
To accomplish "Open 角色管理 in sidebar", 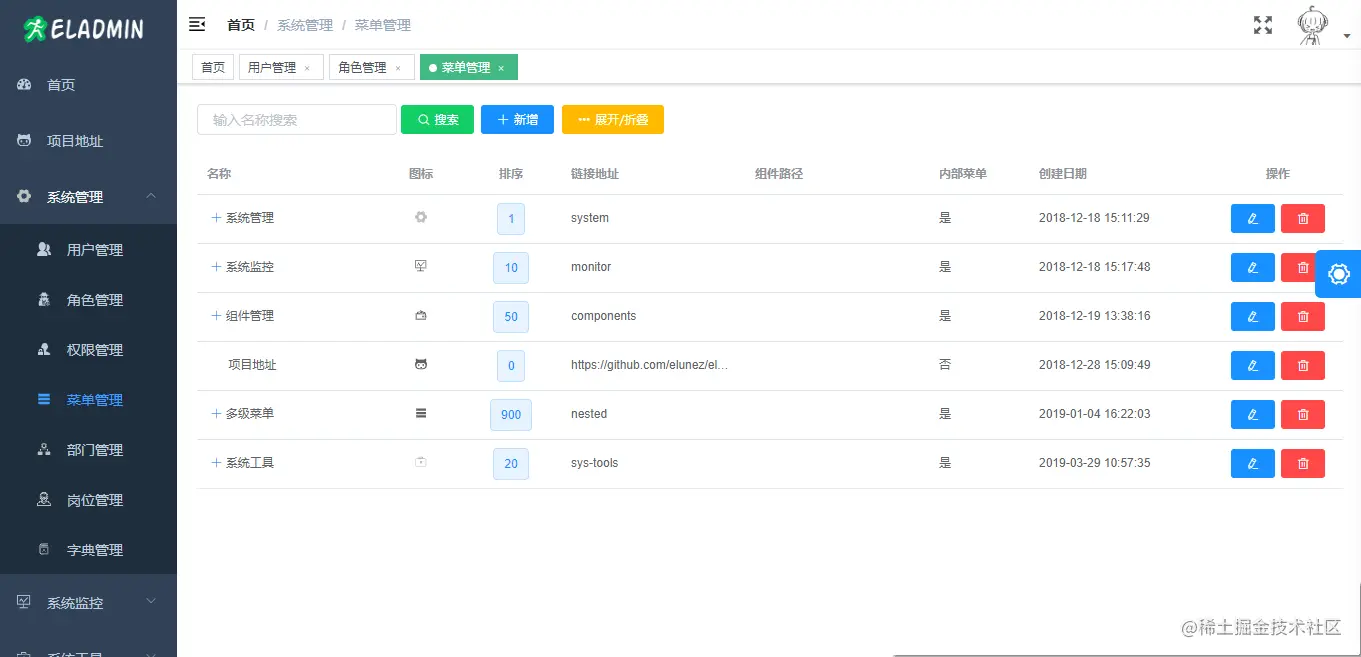I will 88,300.
